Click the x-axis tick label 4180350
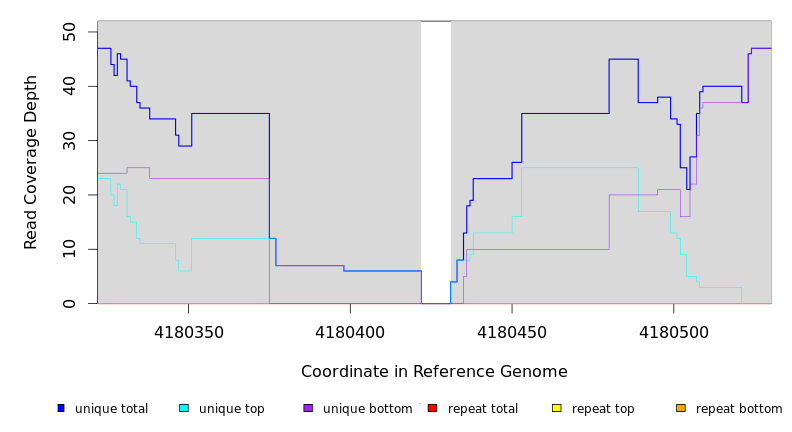This screenshot has height=432, width=792. click(189, 332)
